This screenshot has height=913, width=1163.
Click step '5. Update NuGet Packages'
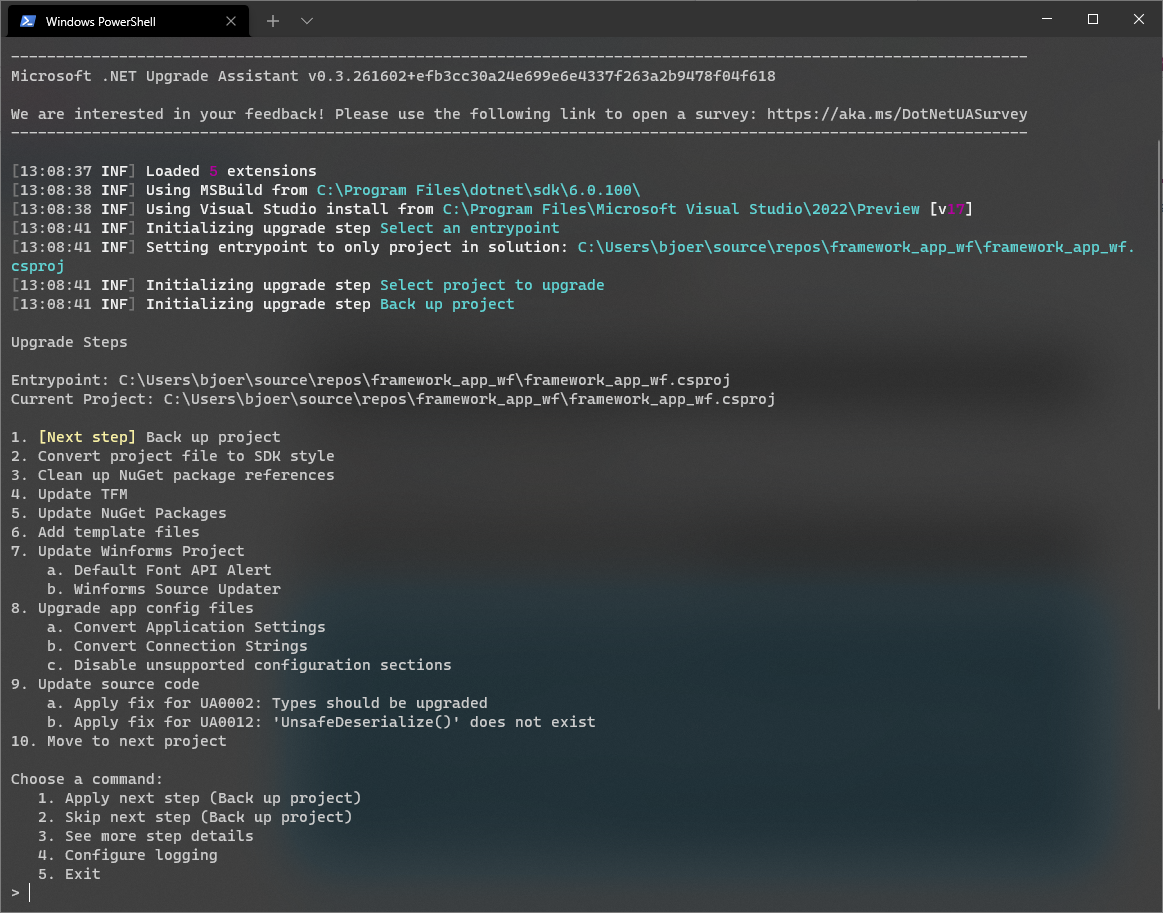coord(119,513)
